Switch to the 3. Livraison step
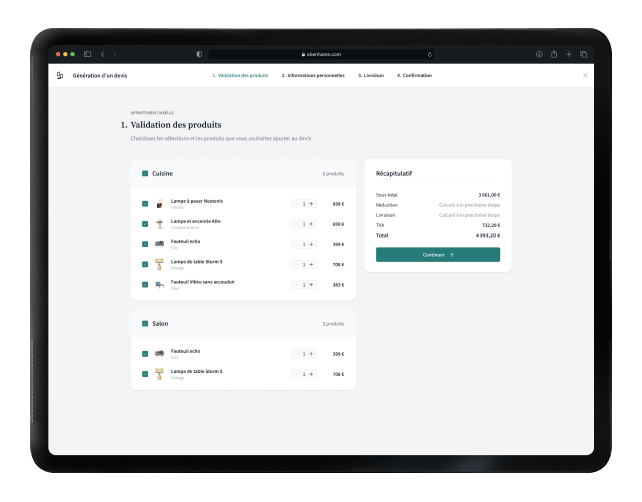The height and width of the screenshot is (502, 642). coord(370,75)
